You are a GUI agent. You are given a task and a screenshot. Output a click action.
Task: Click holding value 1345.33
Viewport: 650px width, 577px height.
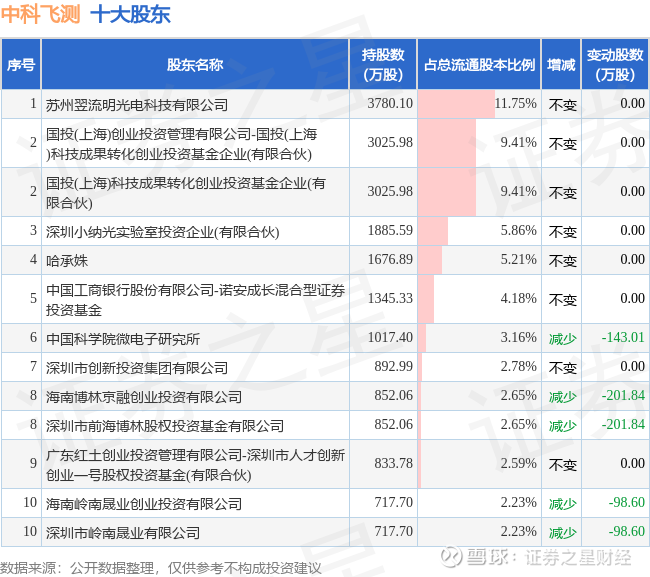coord(390,298)
